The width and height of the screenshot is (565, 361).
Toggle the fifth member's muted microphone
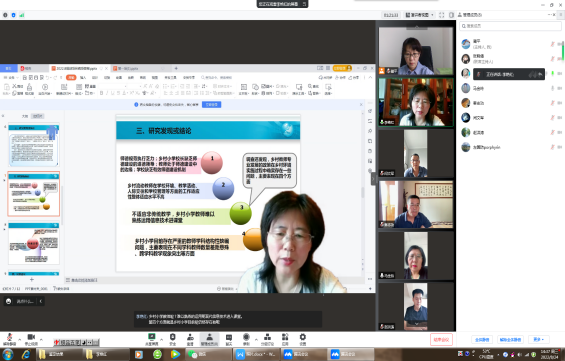coord(552,103)
